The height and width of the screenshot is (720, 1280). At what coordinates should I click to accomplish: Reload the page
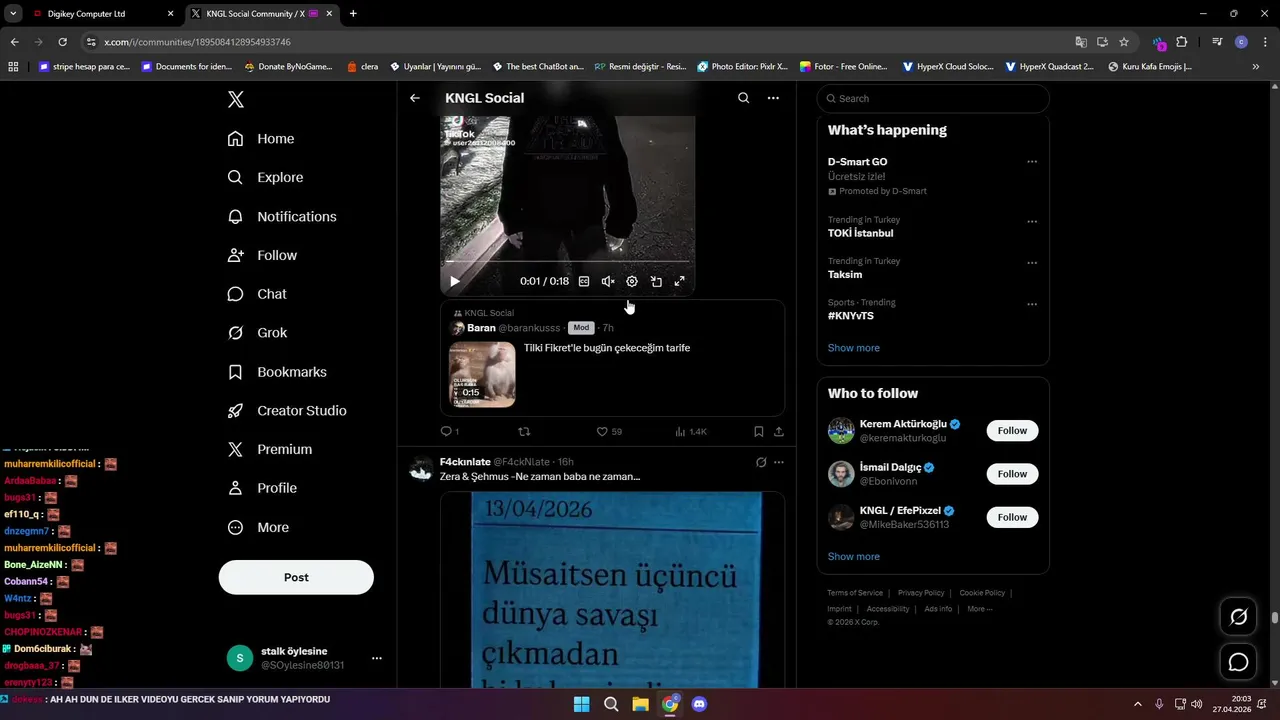tap(62, 42)
